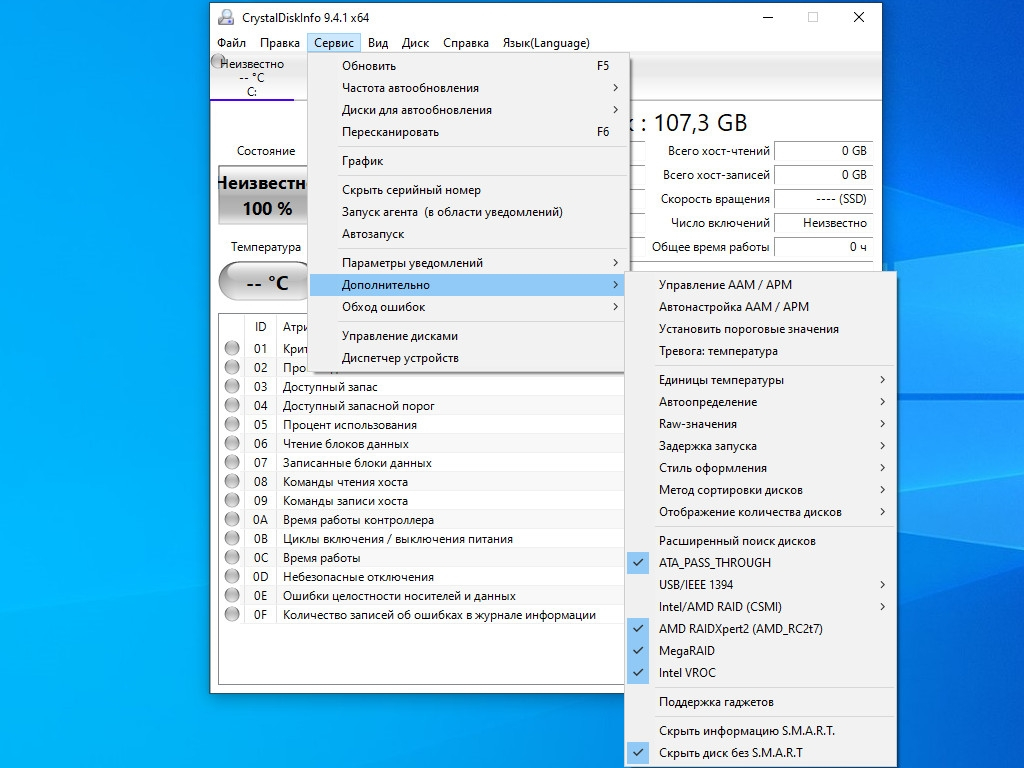Screen dimensions: 1024x768
Task: Open the Диск menu in menu bar
Action: pos(415,42)
